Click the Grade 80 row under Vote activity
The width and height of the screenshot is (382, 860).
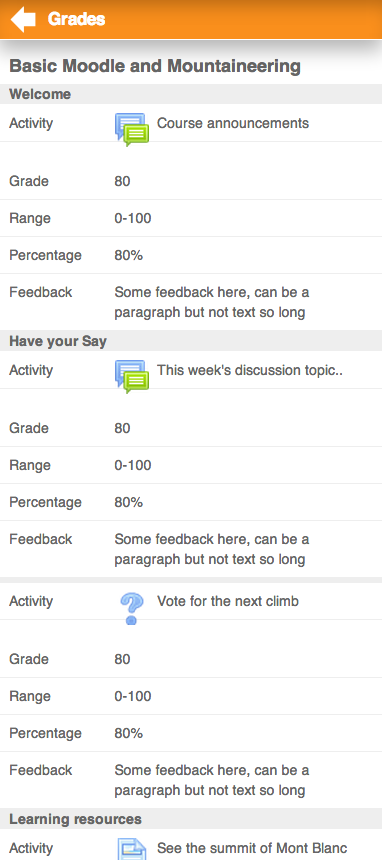(x=191, y=659)
